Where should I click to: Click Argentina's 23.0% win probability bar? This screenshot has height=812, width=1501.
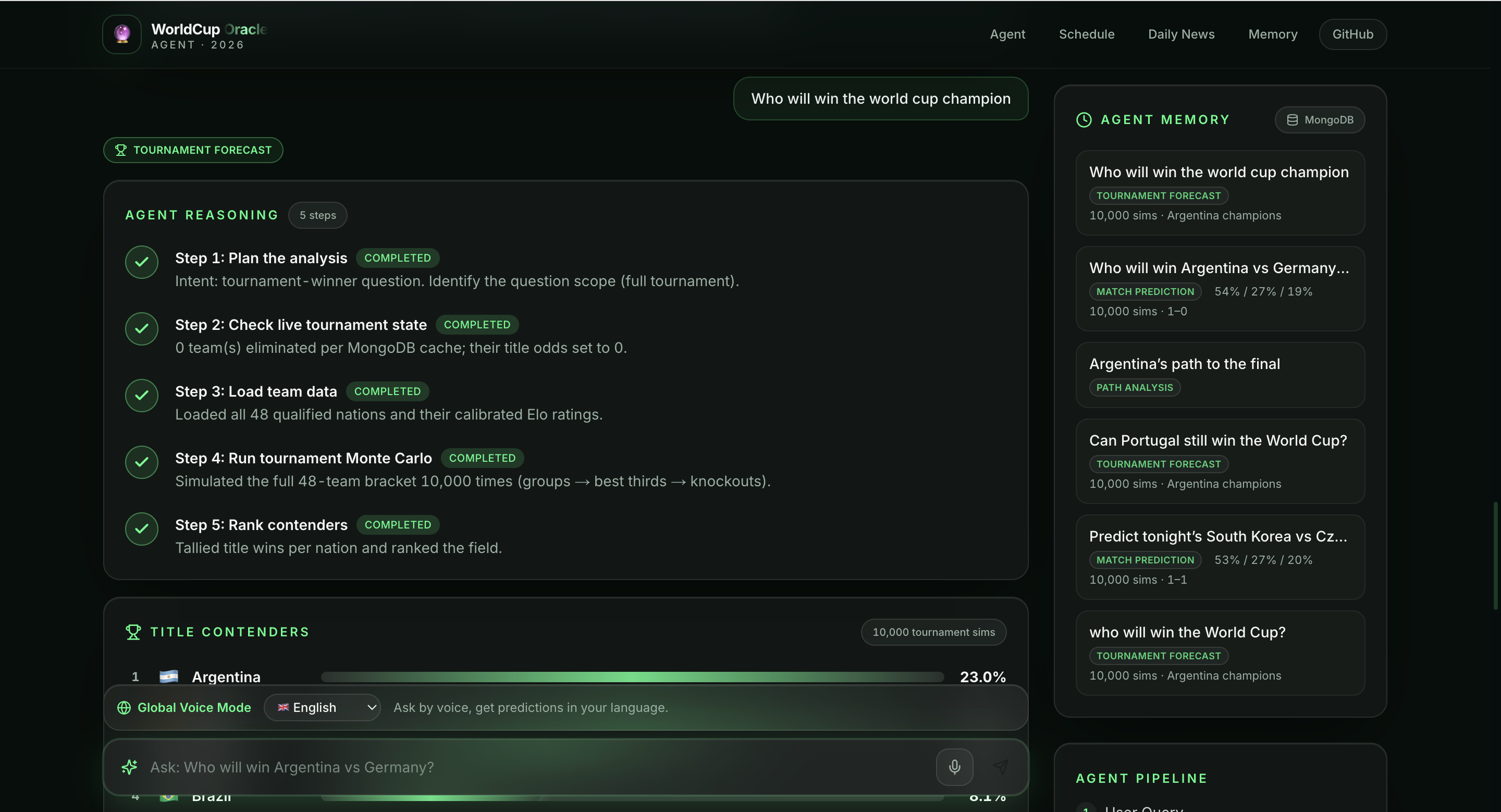pyautogui.click(x=632, y=676)
